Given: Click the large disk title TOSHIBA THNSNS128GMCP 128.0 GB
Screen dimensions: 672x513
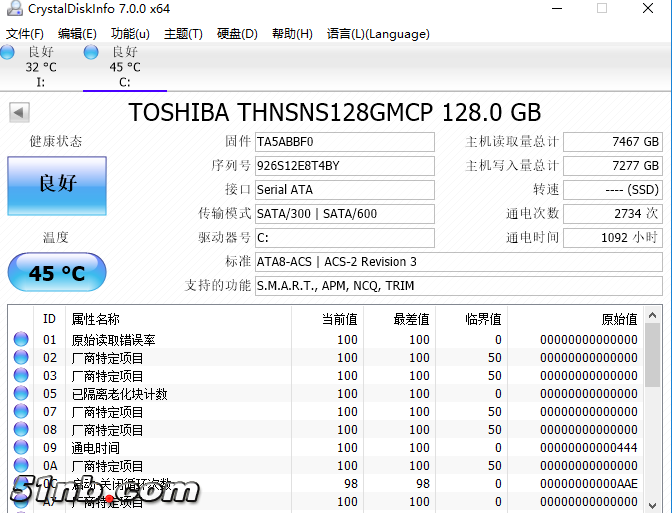Looking at the screenshot, I should (335, 113).
